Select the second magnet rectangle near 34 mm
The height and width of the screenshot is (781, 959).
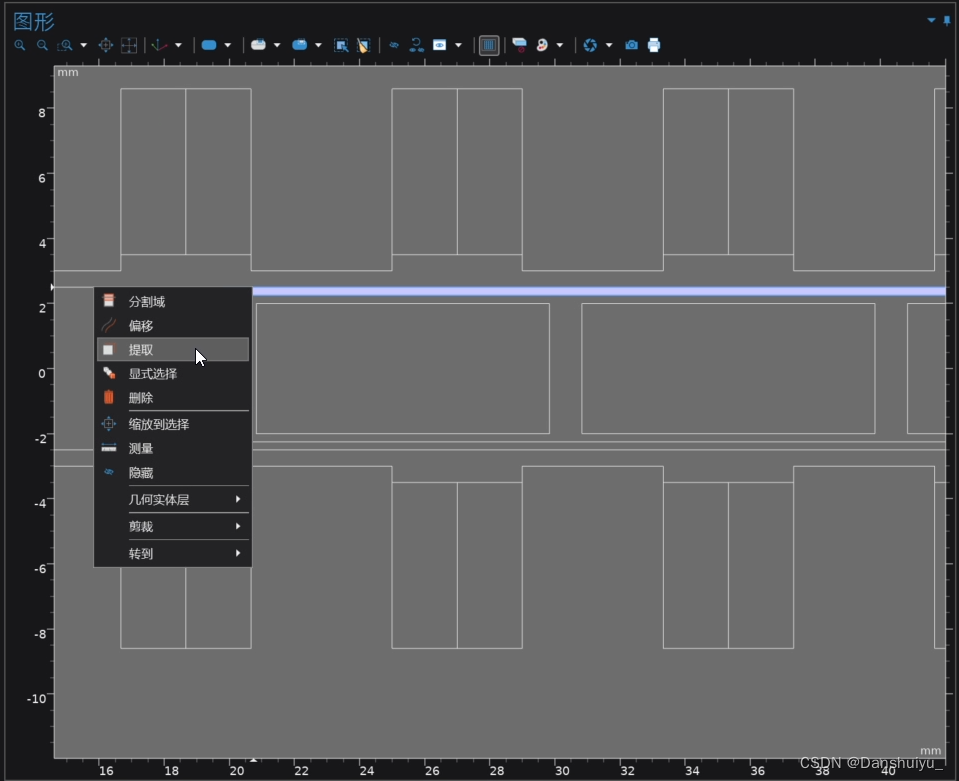[x=728, y=369]
